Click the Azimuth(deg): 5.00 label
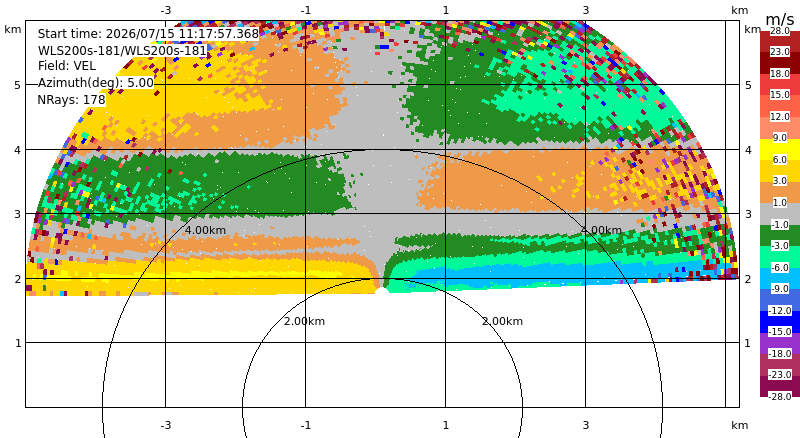Image resolution: width=800 pixels, height=438 pixels. click(x=95, y=83)
